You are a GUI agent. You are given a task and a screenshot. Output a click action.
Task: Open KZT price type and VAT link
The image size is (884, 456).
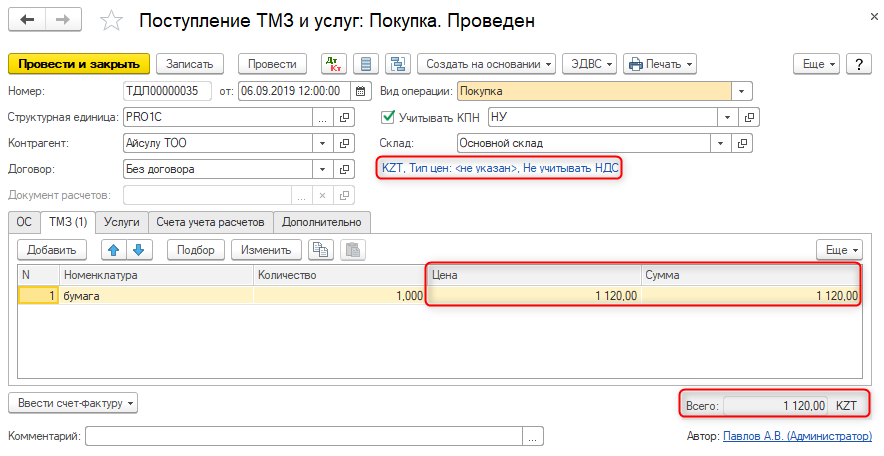coord(500,168)
